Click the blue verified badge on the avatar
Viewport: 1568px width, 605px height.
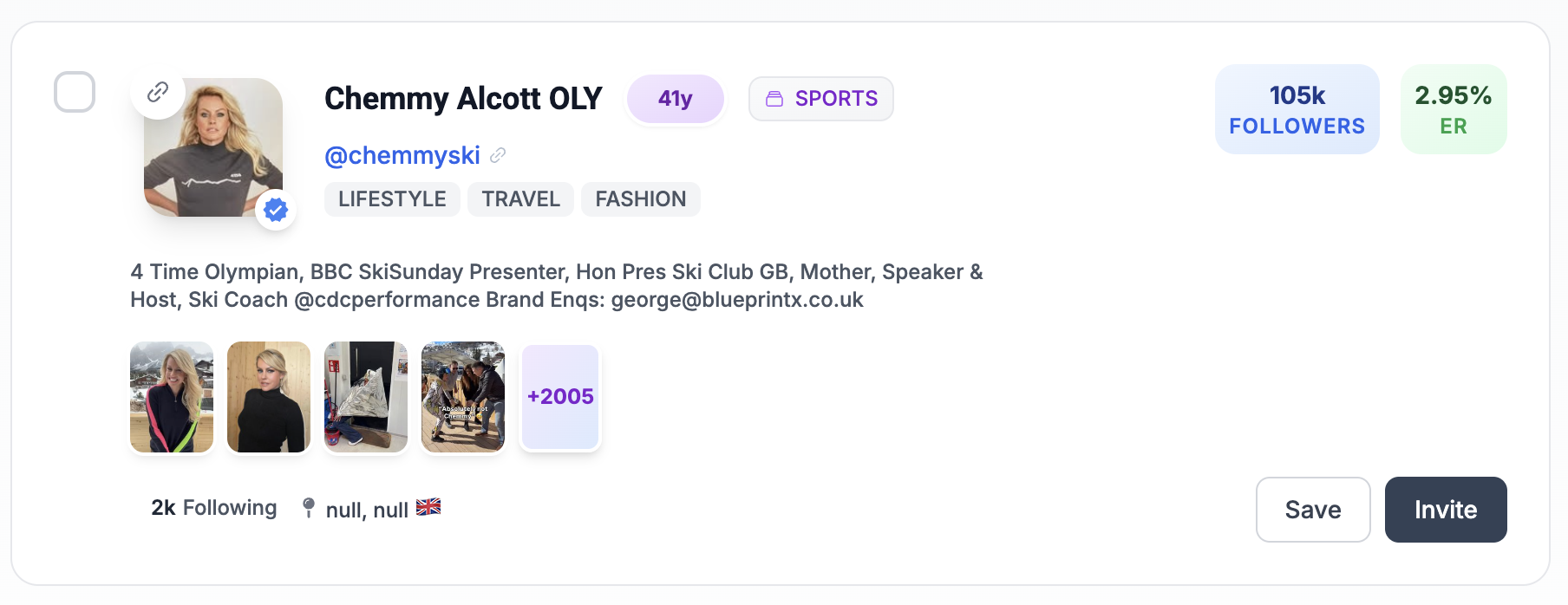coord(275,209)
